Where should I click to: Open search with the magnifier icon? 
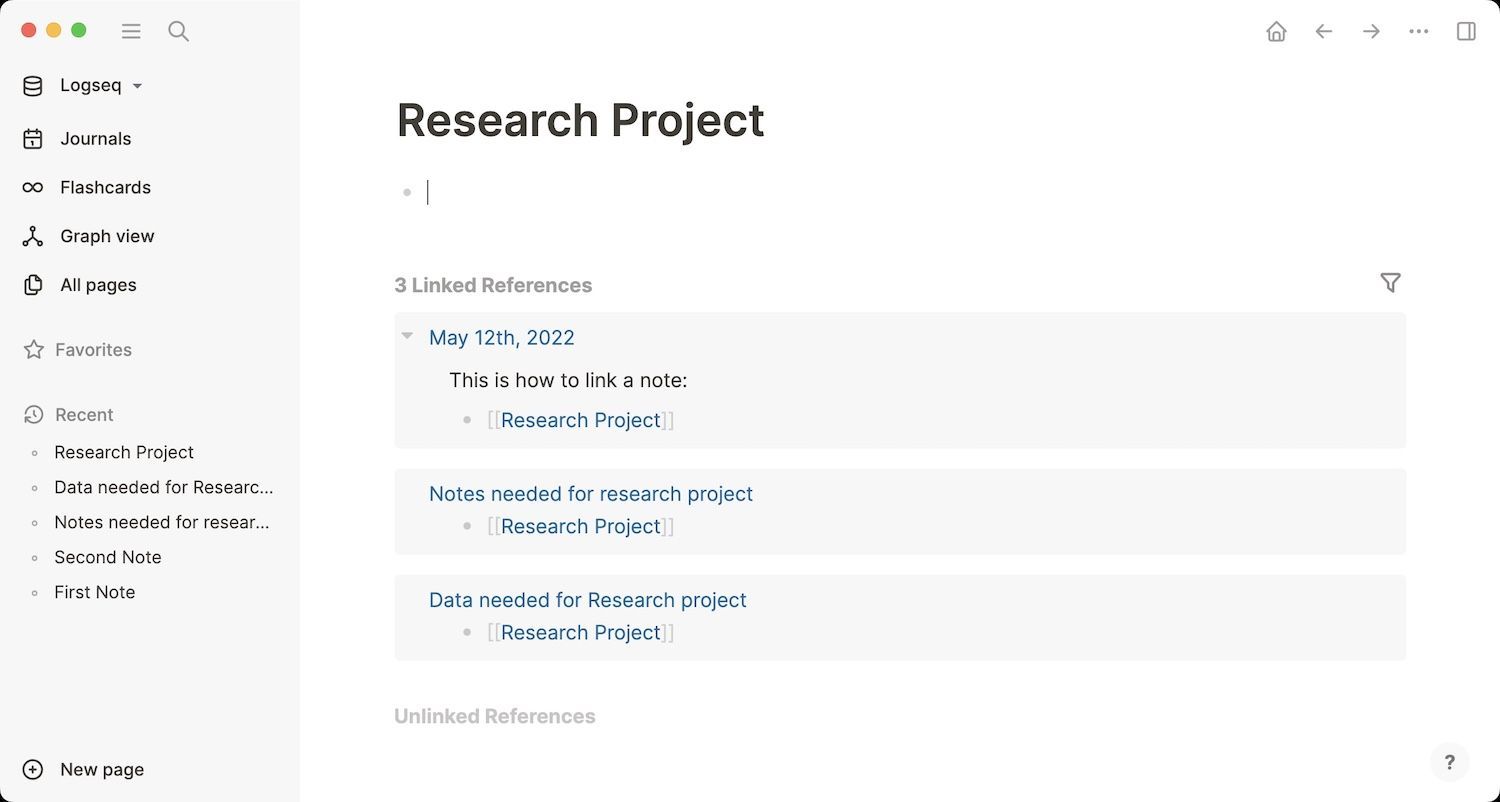click(179, 31)
